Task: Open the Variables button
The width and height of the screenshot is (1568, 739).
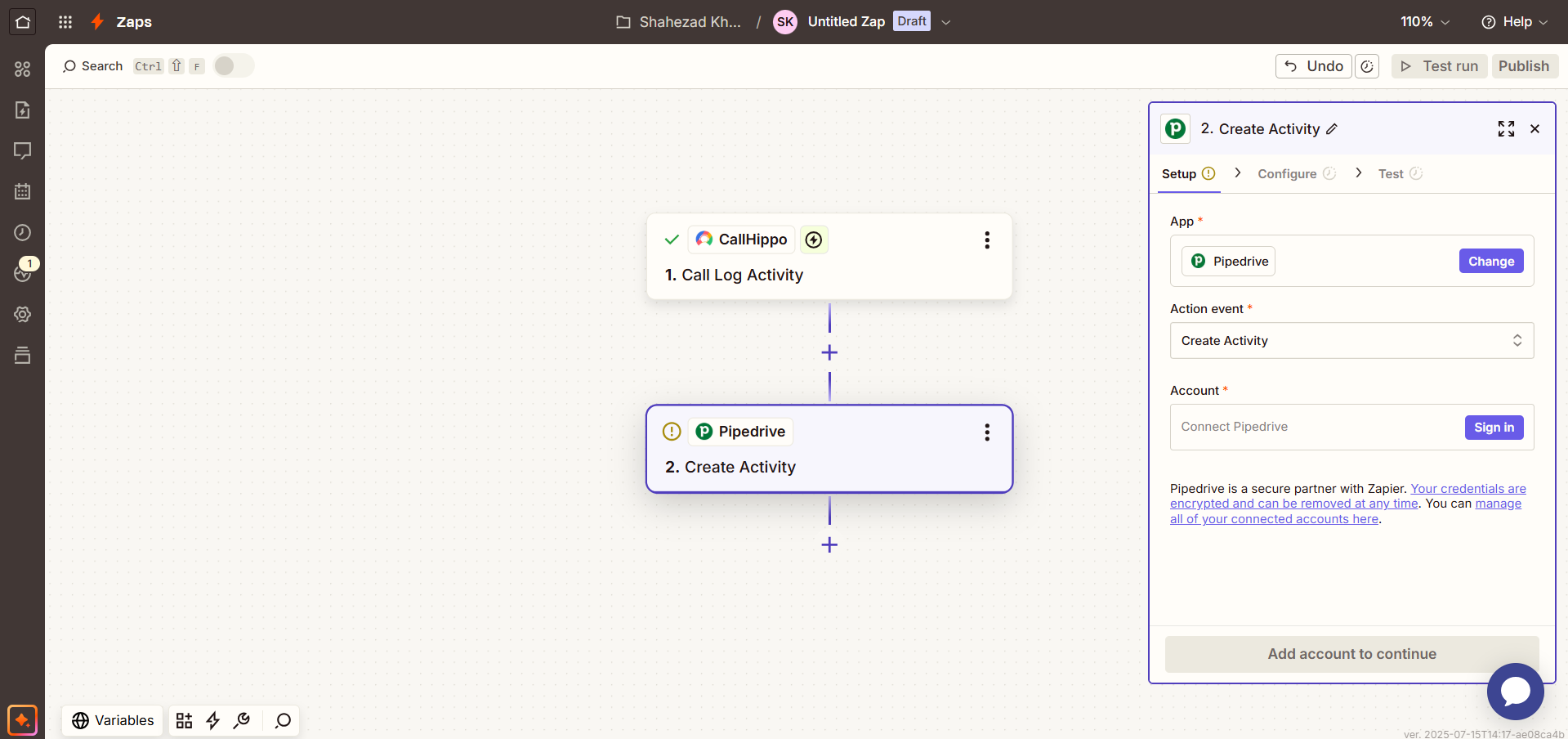Action: point(113,720)
